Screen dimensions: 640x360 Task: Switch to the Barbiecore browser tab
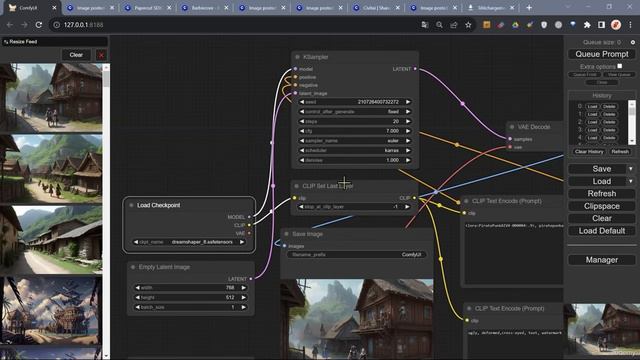point(204,8)
